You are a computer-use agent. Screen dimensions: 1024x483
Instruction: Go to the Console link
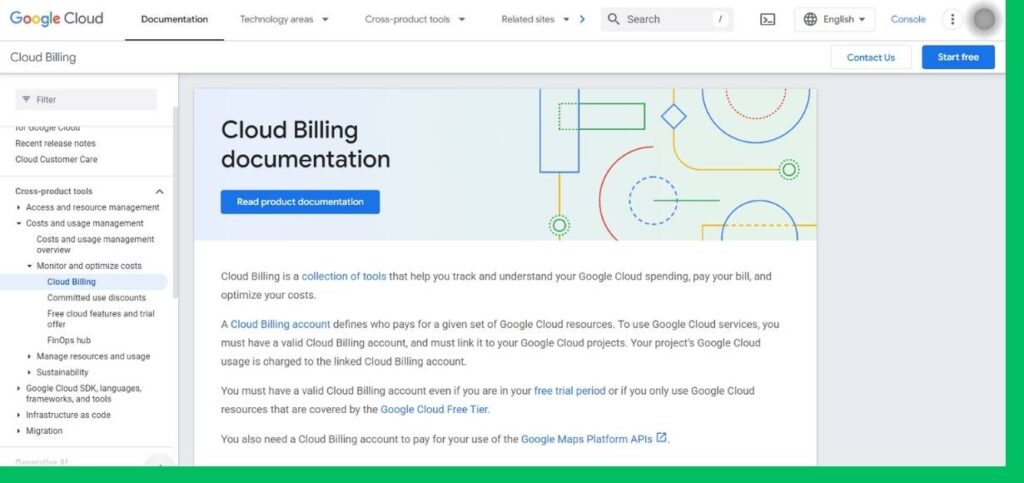pos(908,20)
